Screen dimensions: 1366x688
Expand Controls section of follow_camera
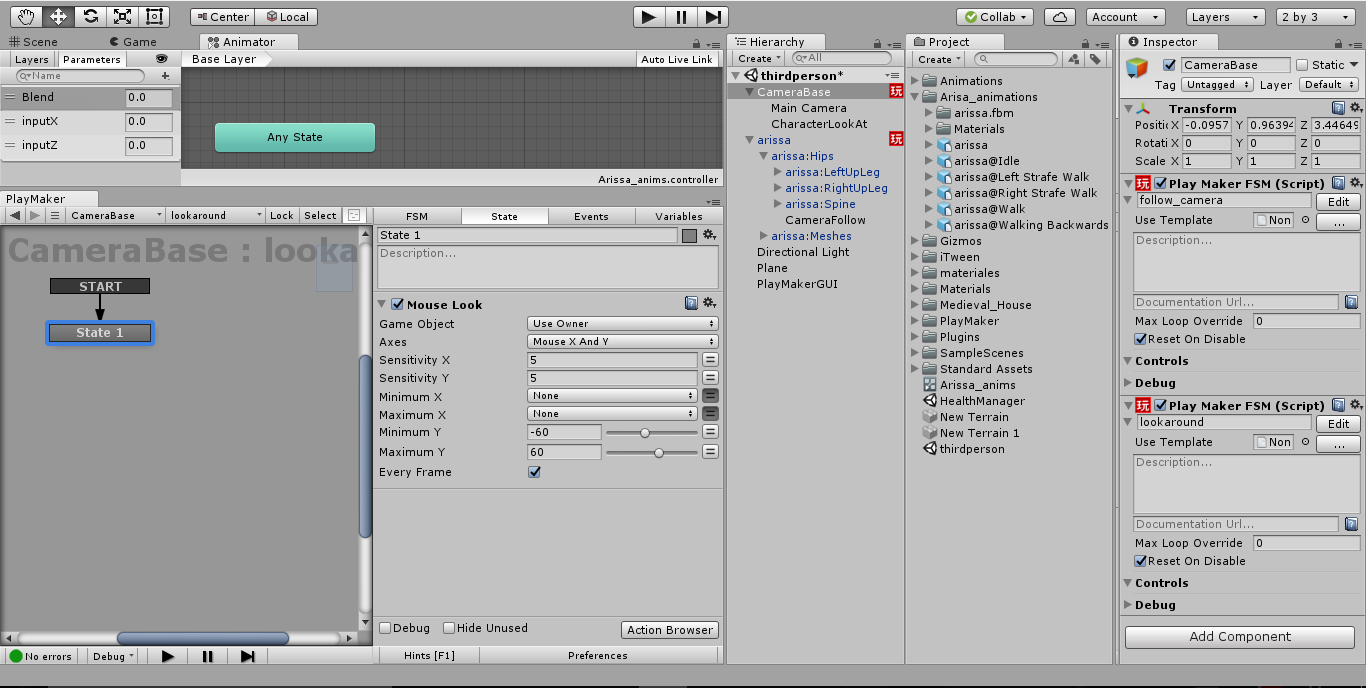[x=1129, y=361]
